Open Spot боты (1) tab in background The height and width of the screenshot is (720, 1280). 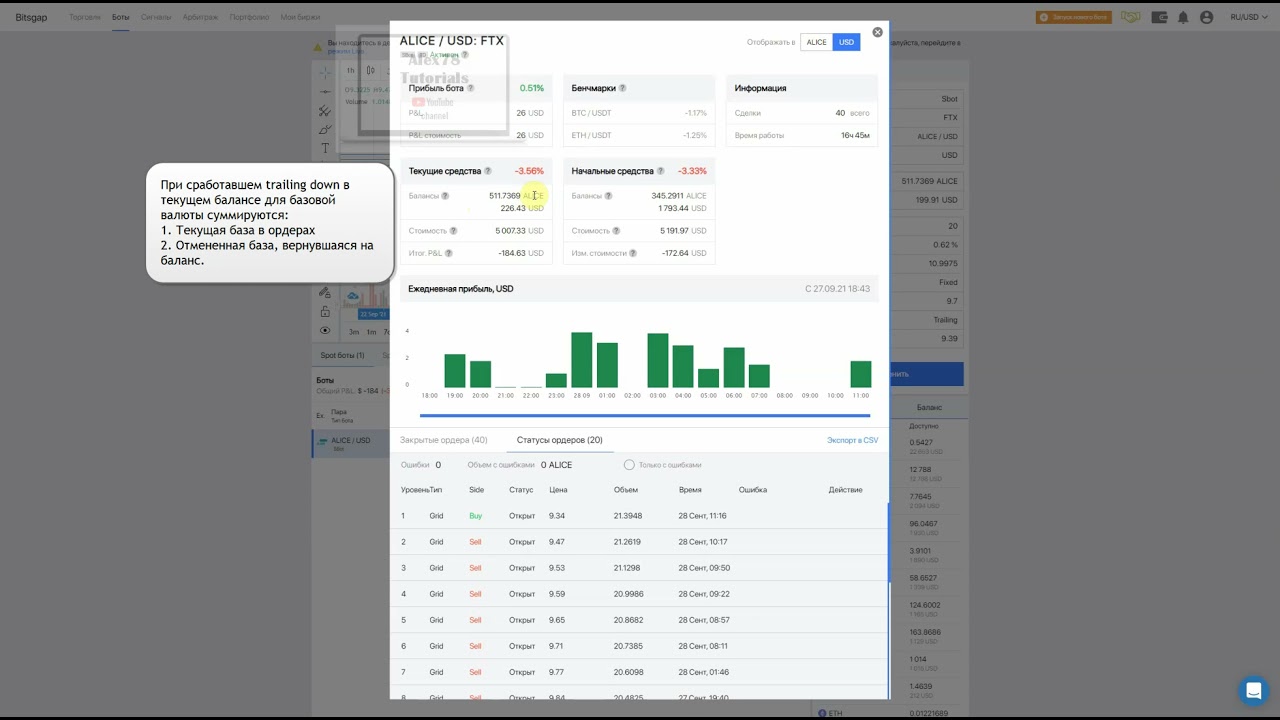point(342,355)
